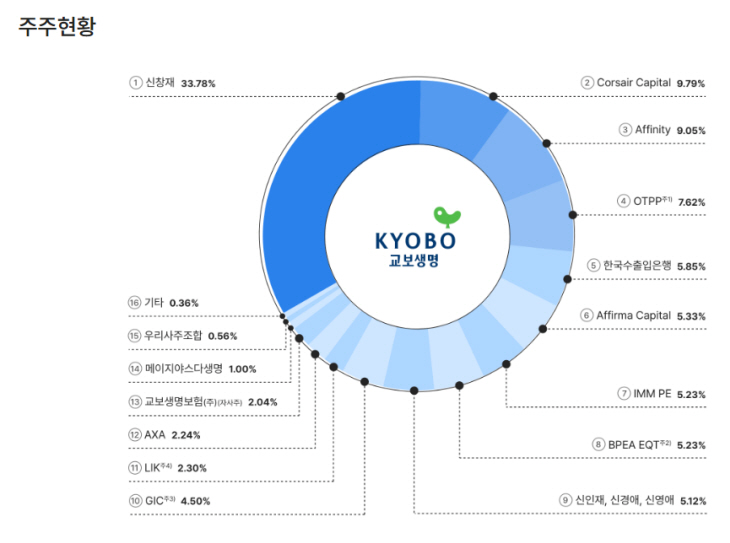The height and width of the screenshot is (543, 730).
Task: Click the circled number 14 beside 메이지야스다생명
Action: 135,369
